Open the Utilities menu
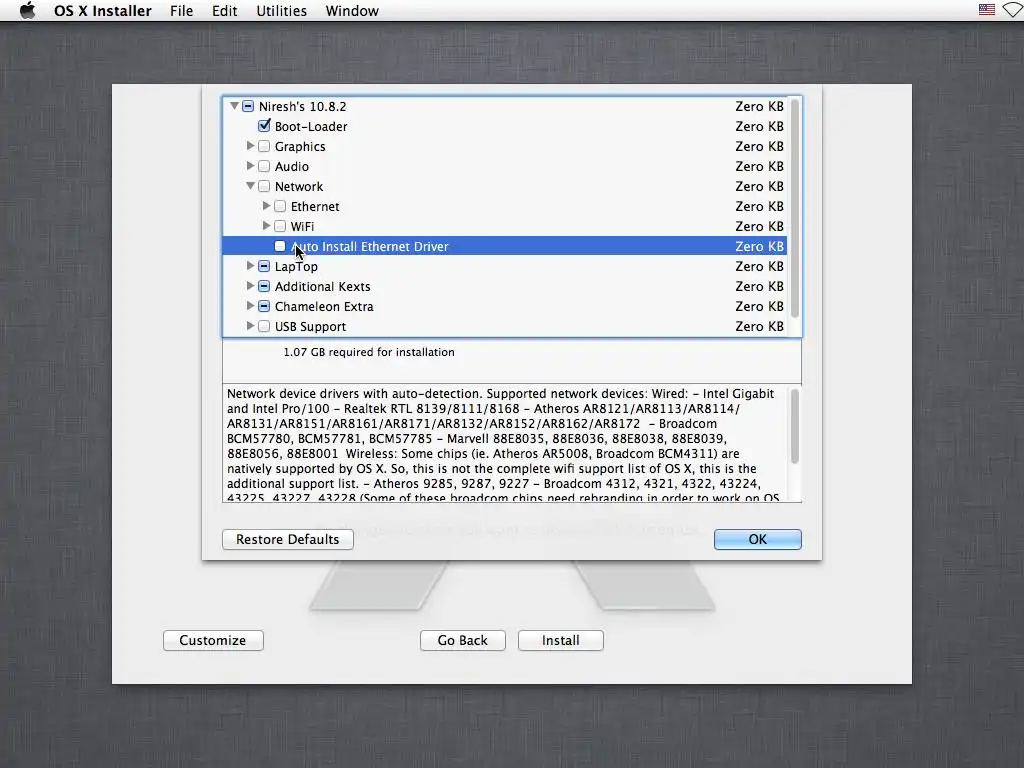Screen dimensions: 1024x768 281,10
